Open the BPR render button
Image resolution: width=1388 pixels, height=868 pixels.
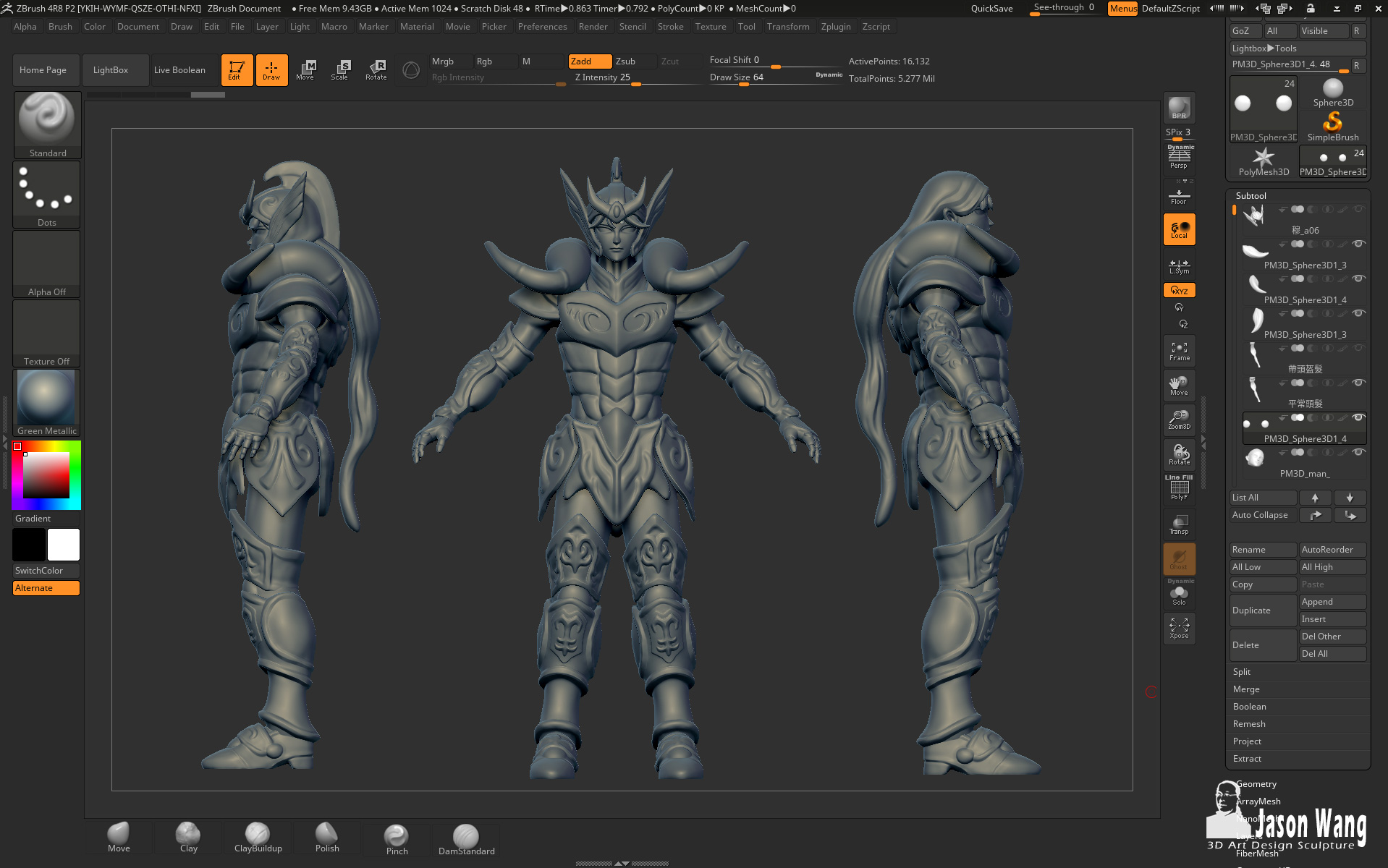click(x=1179, y=106)
